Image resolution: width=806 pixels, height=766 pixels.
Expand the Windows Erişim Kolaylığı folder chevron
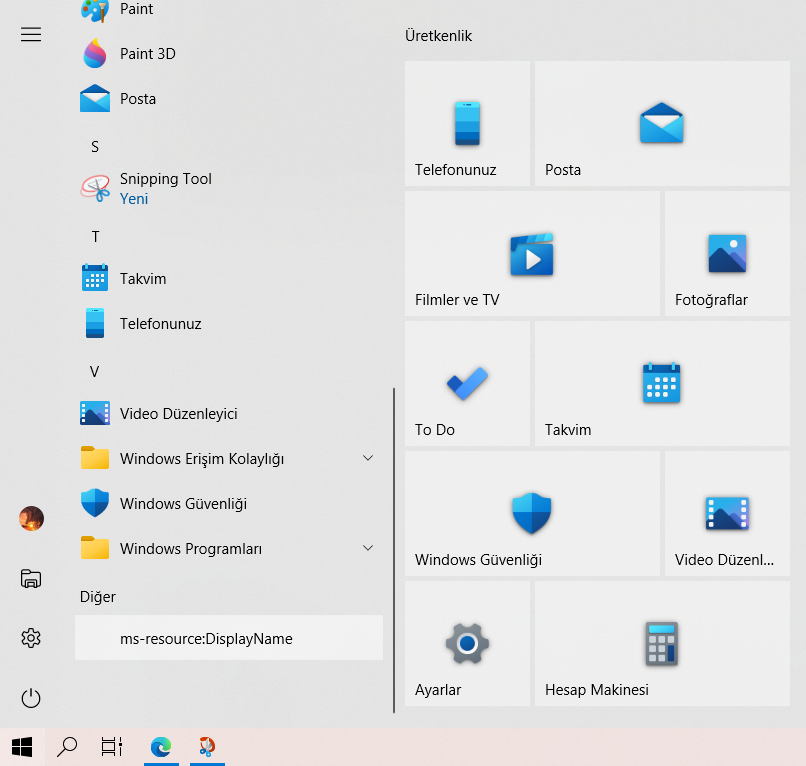tap(368, 458)
